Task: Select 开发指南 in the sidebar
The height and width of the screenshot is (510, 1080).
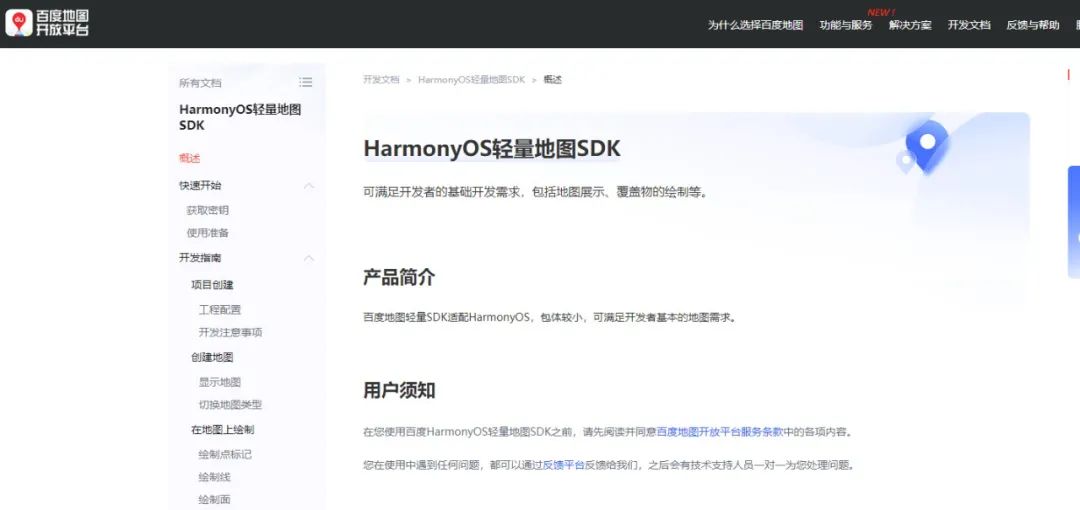Action: coord(200,258)
